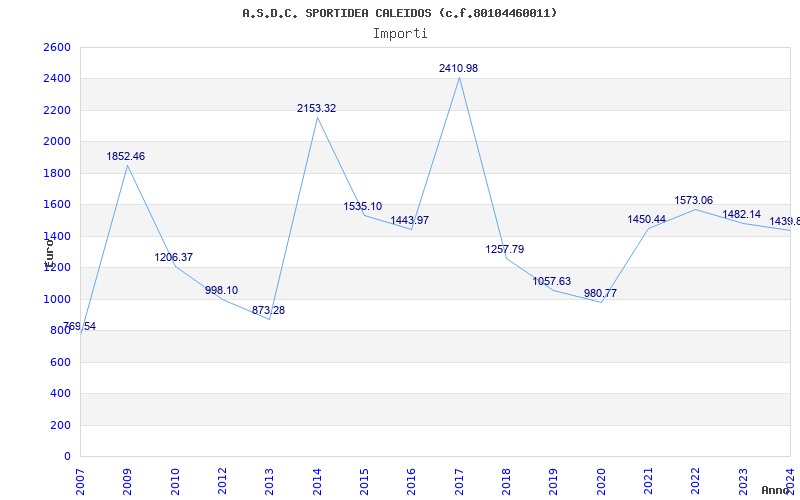Click the 980.77 data label
This screenshot has height=500, width=800.
click(600, 293)
